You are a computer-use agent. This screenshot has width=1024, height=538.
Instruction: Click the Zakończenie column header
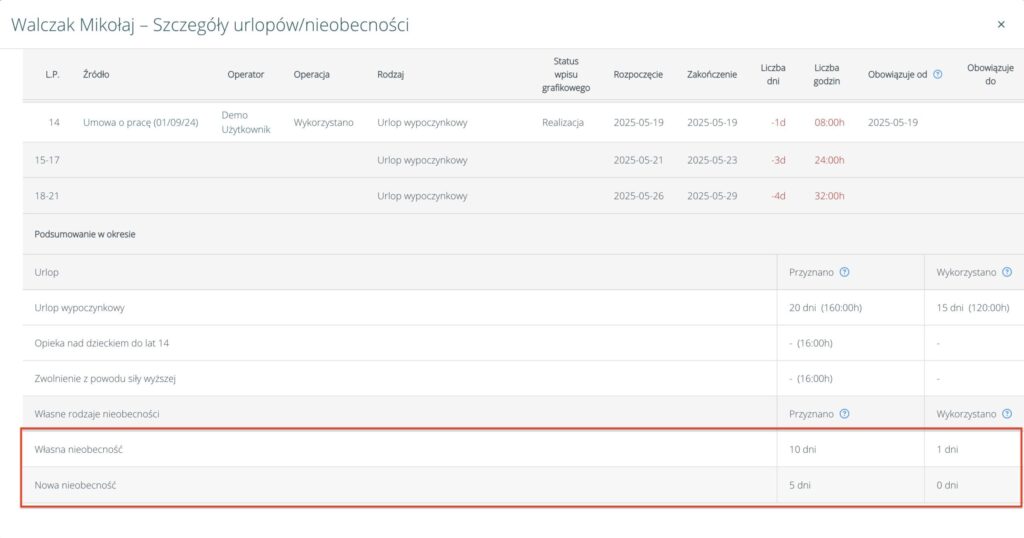click(x=712, y=74)
